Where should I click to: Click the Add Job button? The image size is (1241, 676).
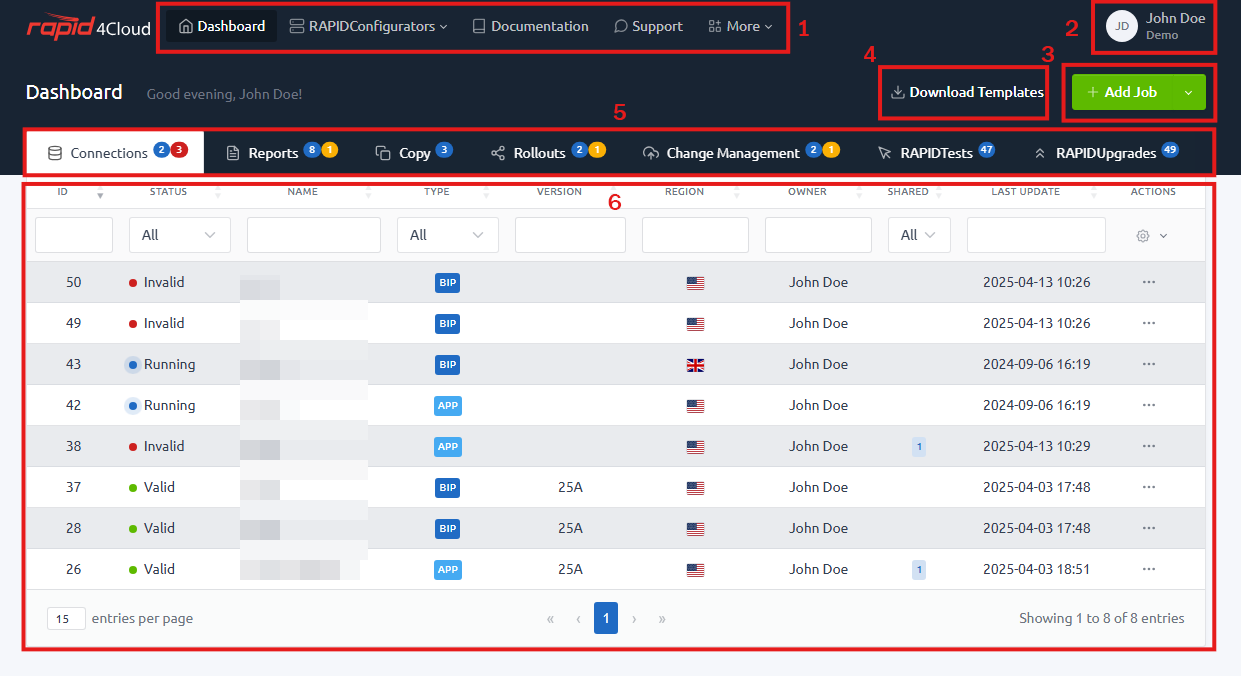click(1122, 92)
